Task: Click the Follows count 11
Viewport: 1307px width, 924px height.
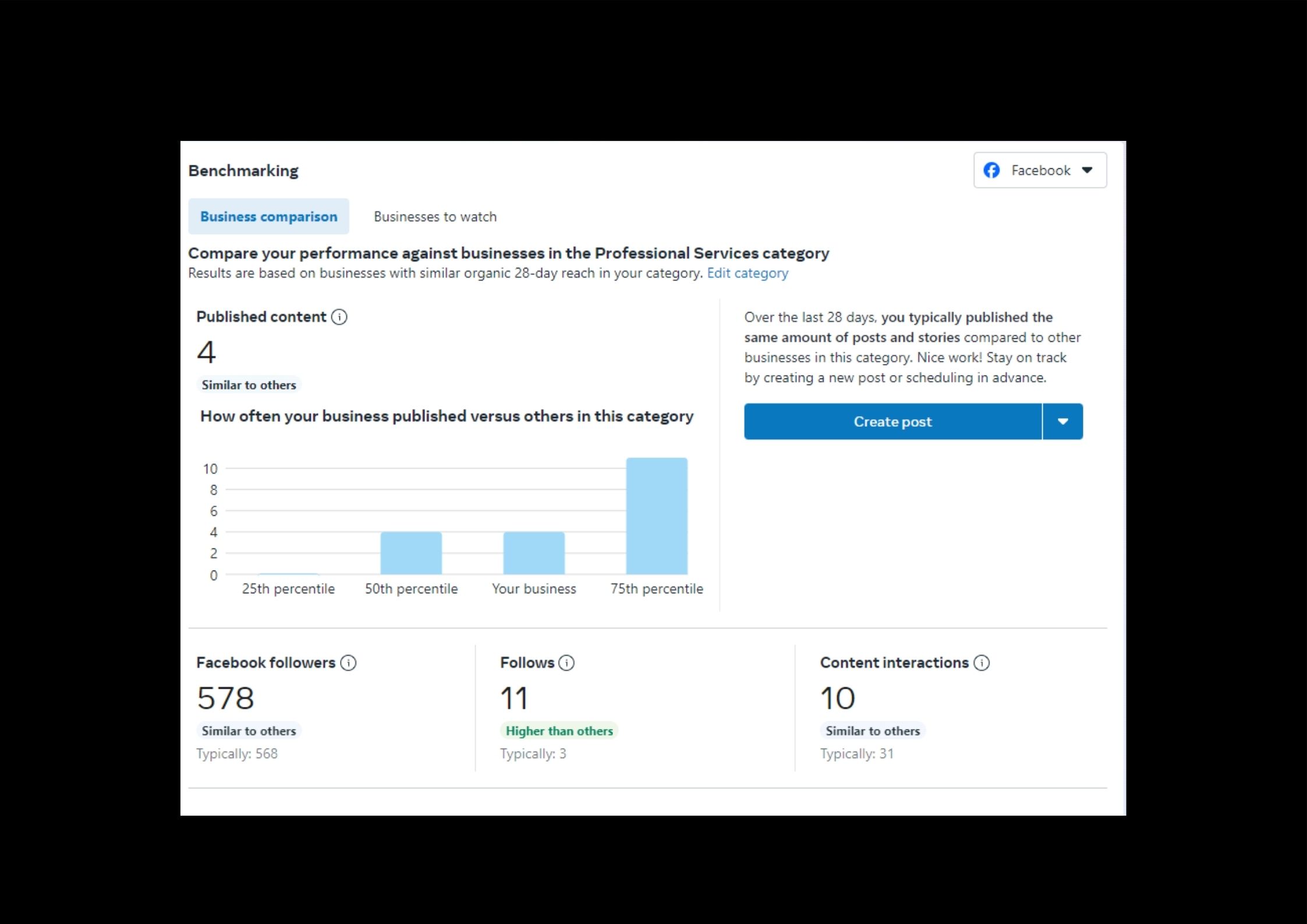Action: pos(513,698)
